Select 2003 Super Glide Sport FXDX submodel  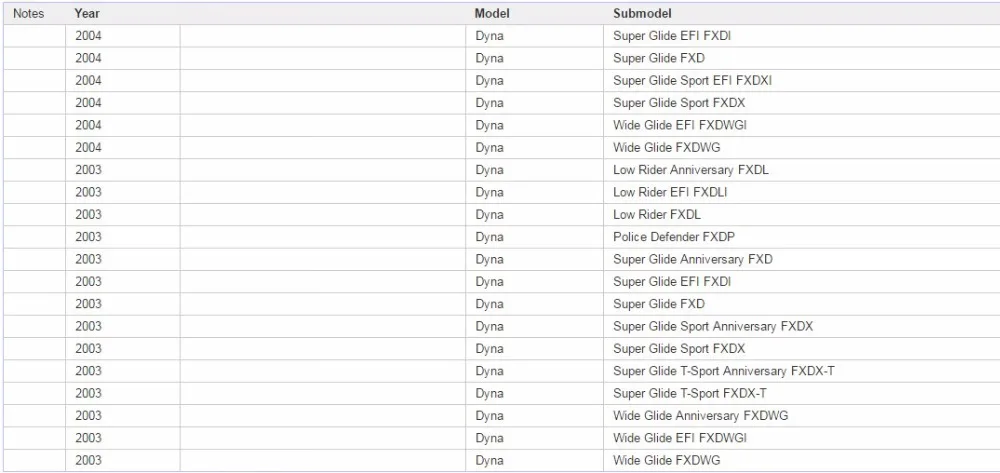(679, 348)
